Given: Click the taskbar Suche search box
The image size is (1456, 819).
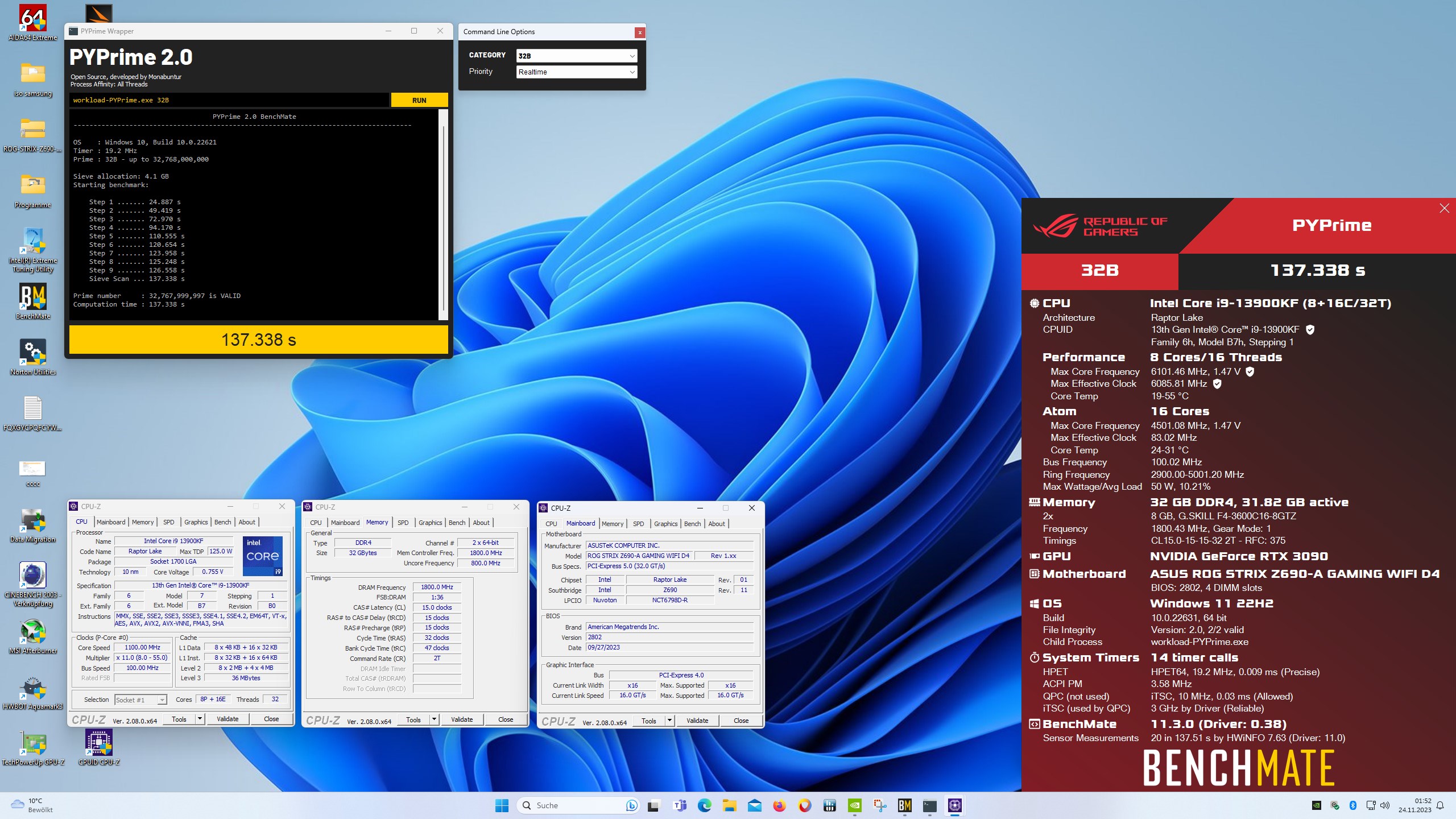Looking at the screenshot, I should [578, 805].
